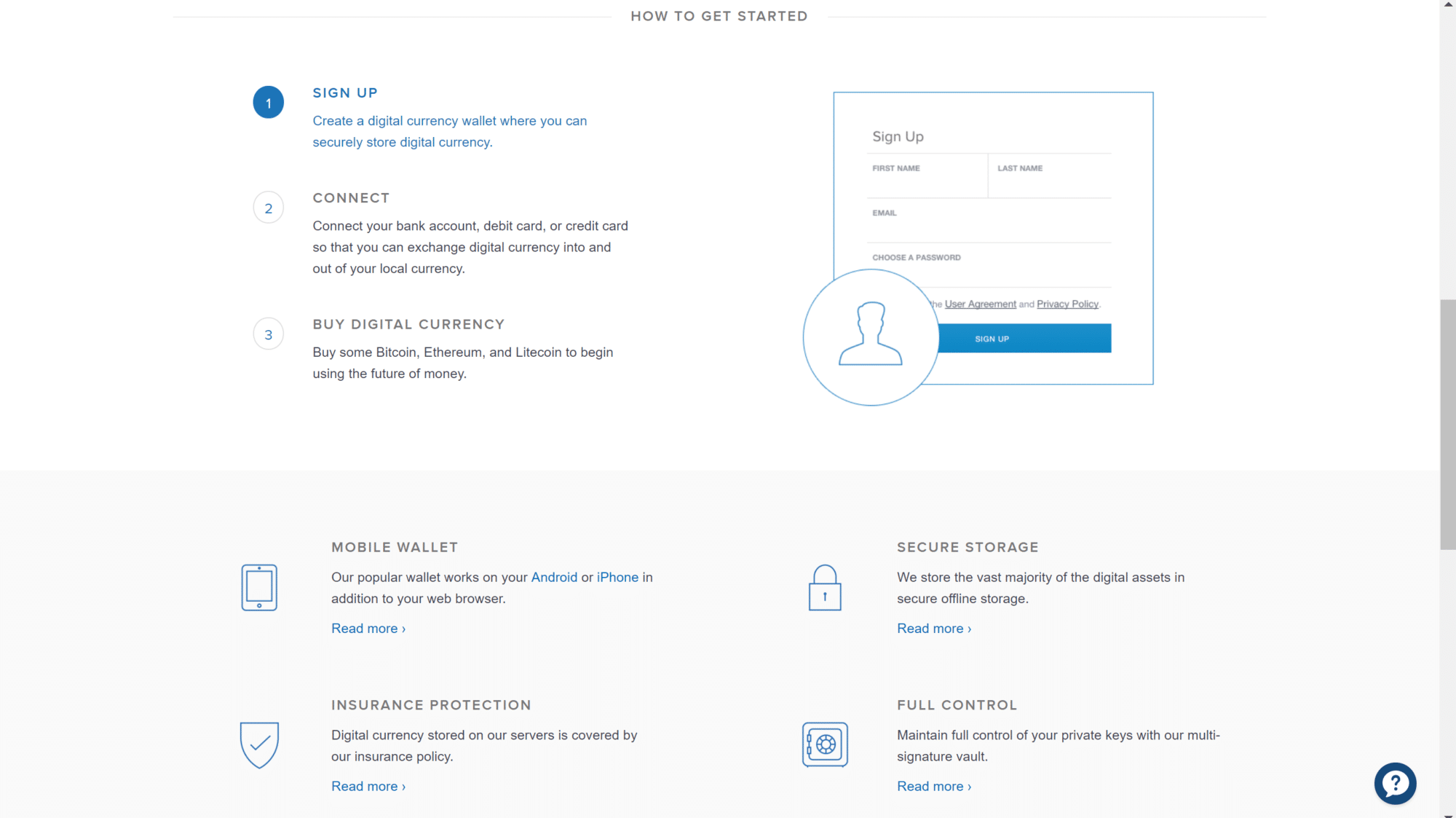Click the iPhone link in mobile wallet section

(x=617, y=577)
